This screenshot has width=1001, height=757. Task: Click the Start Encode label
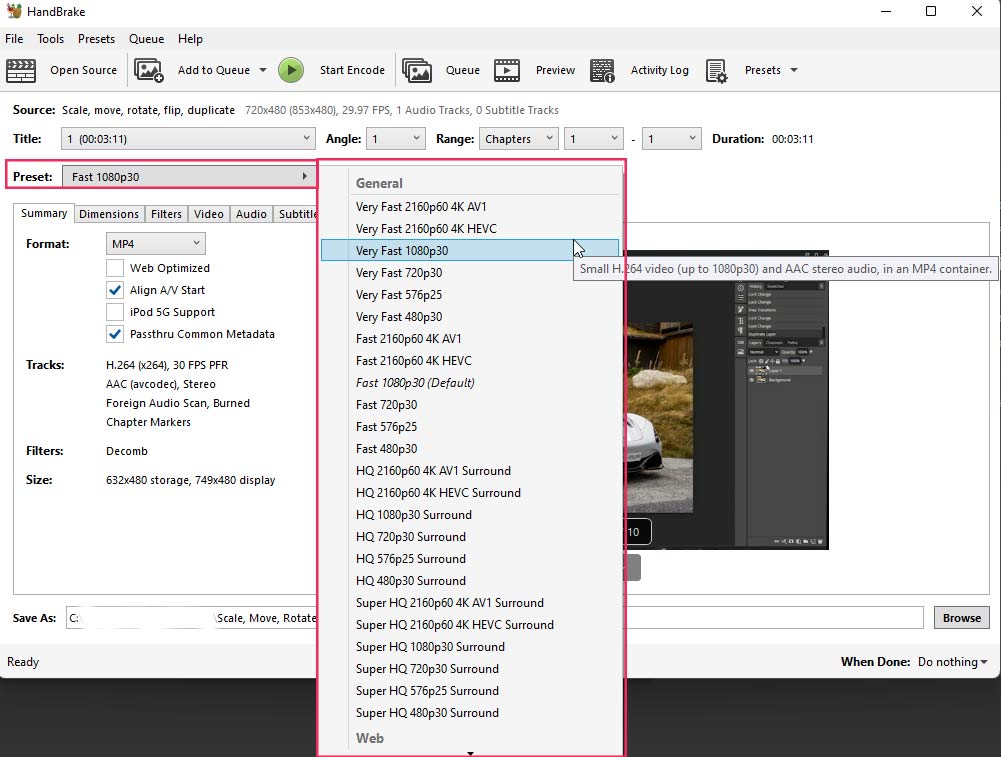coord(352,70)
